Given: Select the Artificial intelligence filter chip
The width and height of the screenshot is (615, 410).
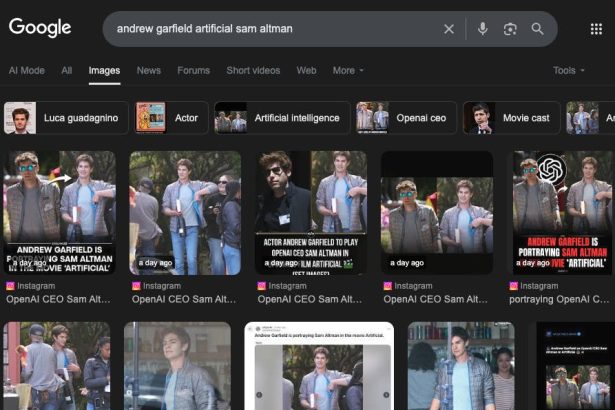Looking at the screenshot, I should (282, 118).
